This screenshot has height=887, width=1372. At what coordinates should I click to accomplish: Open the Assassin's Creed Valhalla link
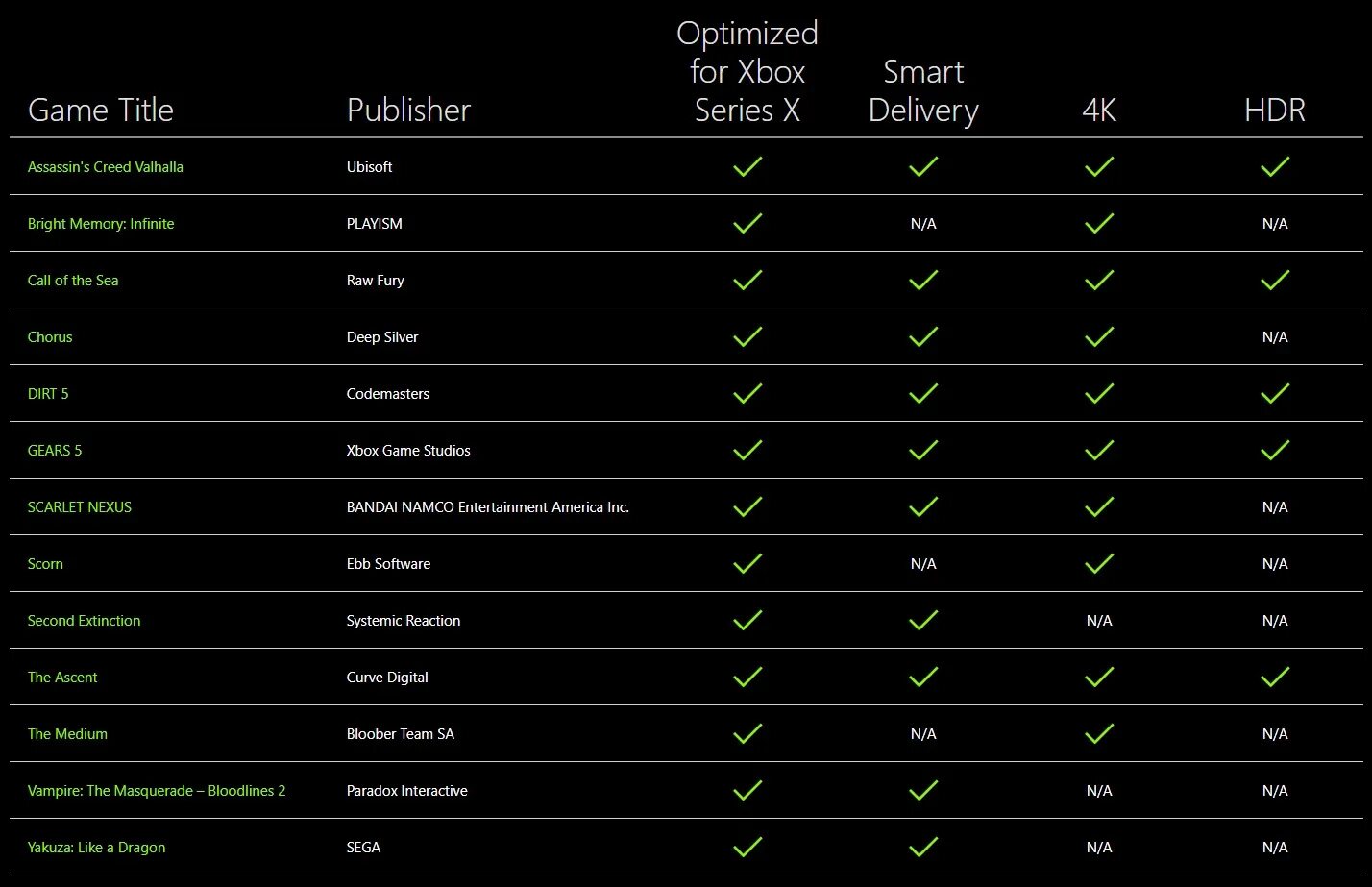point(105,166)
